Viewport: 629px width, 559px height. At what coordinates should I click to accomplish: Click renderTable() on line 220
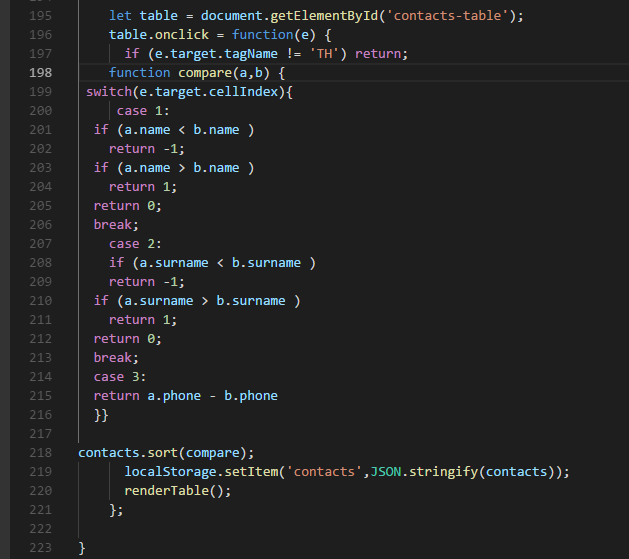(x=174, y=491)
